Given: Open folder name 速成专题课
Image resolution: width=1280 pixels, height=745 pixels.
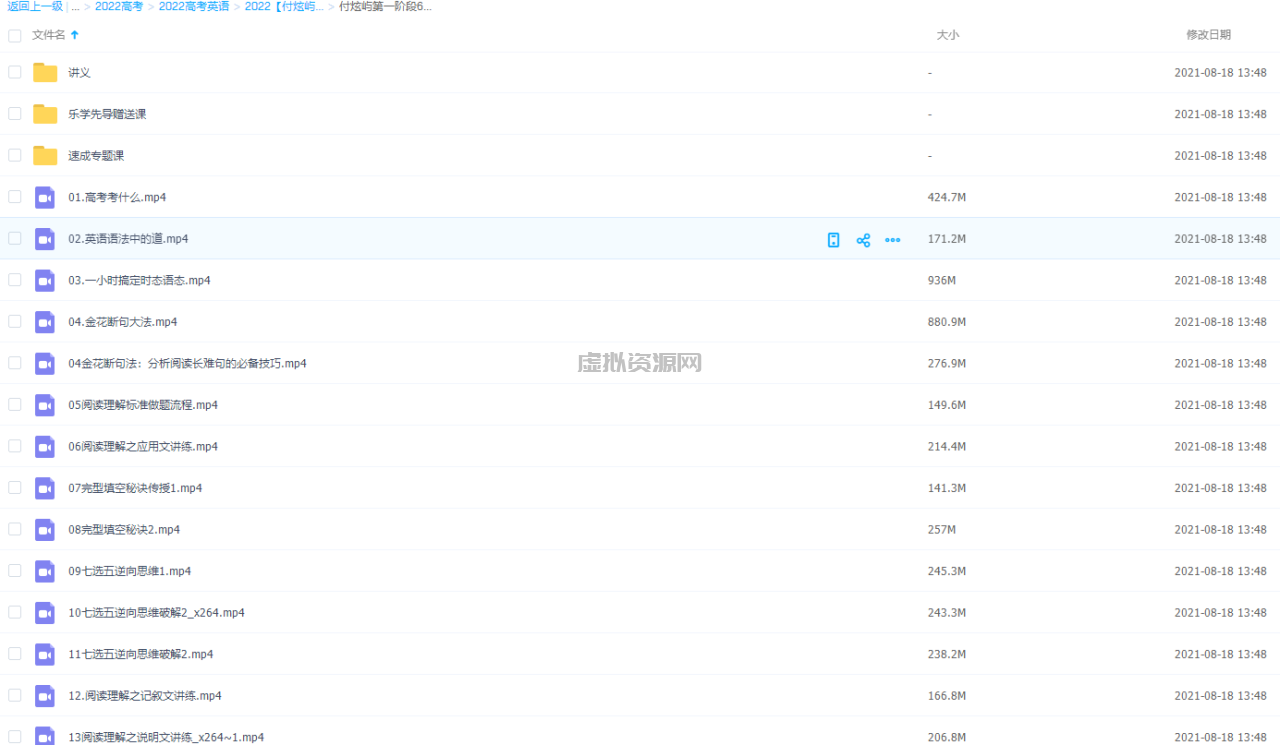Looking at the screenshot, I should click(x=96, y=156).
